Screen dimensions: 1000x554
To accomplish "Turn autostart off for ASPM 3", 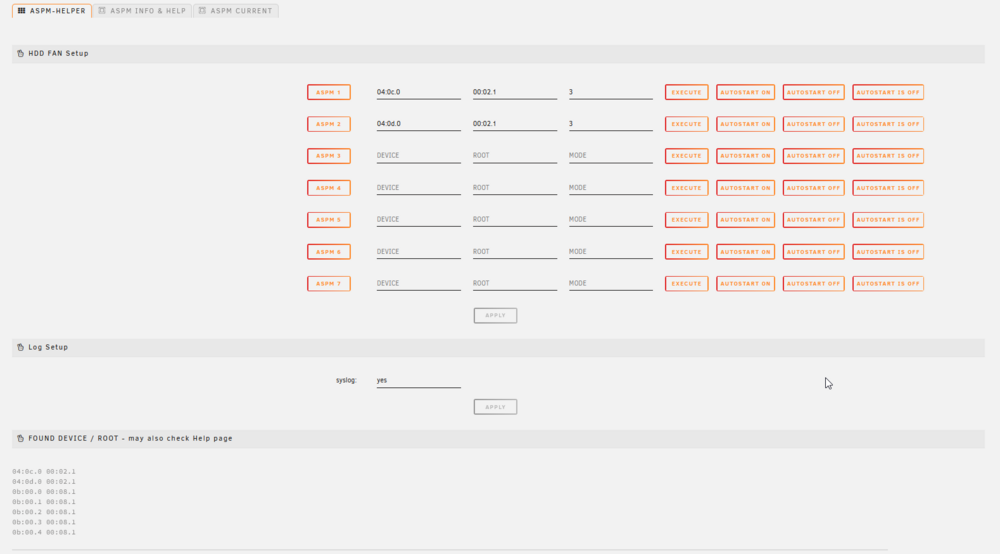I will click(x=813, y=156).
